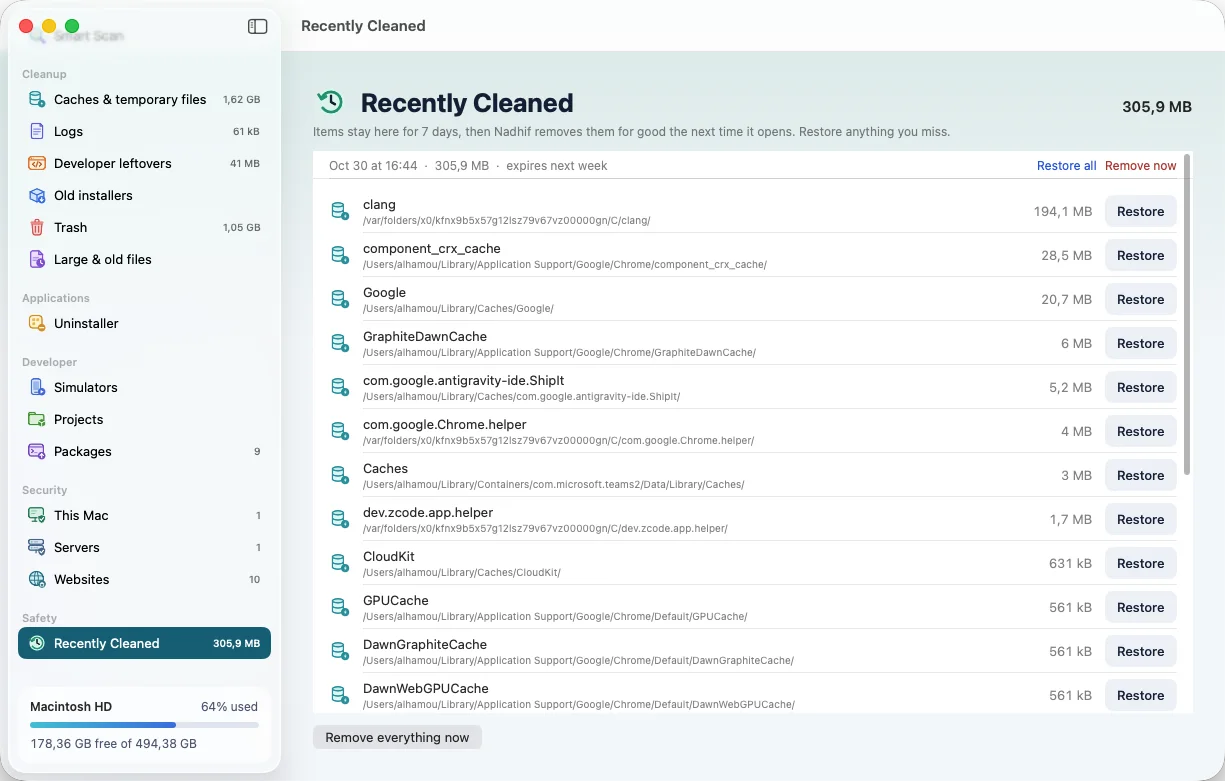The image size is (1225, 781).
Task: Select the dev.zcode.app.helper row name
Action: click(428, 512)
